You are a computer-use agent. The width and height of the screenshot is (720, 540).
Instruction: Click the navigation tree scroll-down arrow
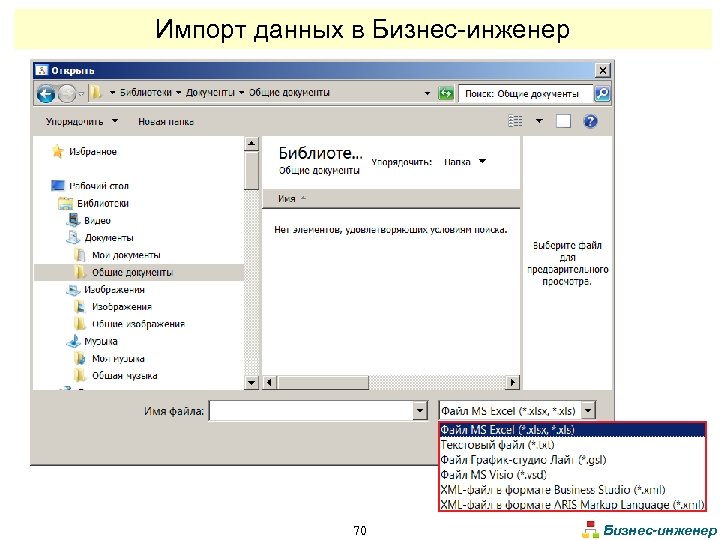tap(251, 382)
